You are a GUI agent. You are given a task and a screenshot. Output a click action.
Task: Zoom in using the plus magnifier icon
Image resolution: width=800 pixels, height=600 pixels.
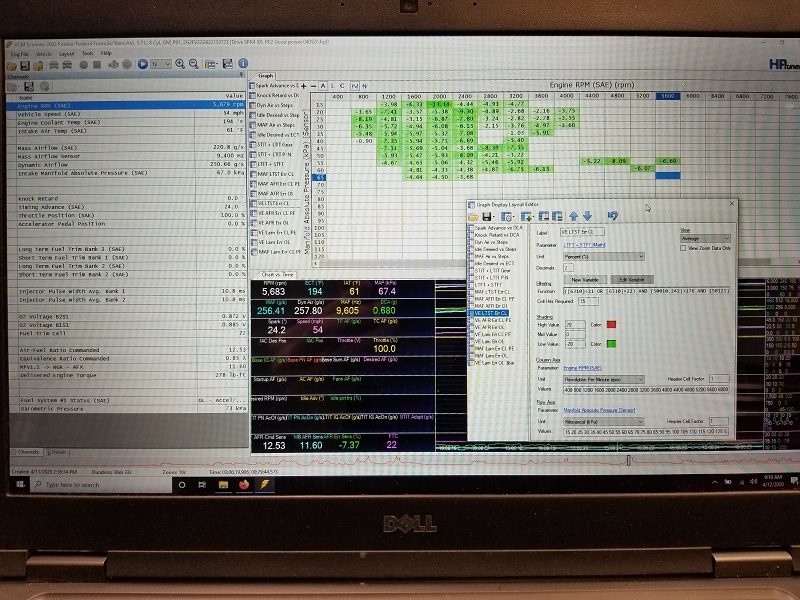(x=180, y=64)
